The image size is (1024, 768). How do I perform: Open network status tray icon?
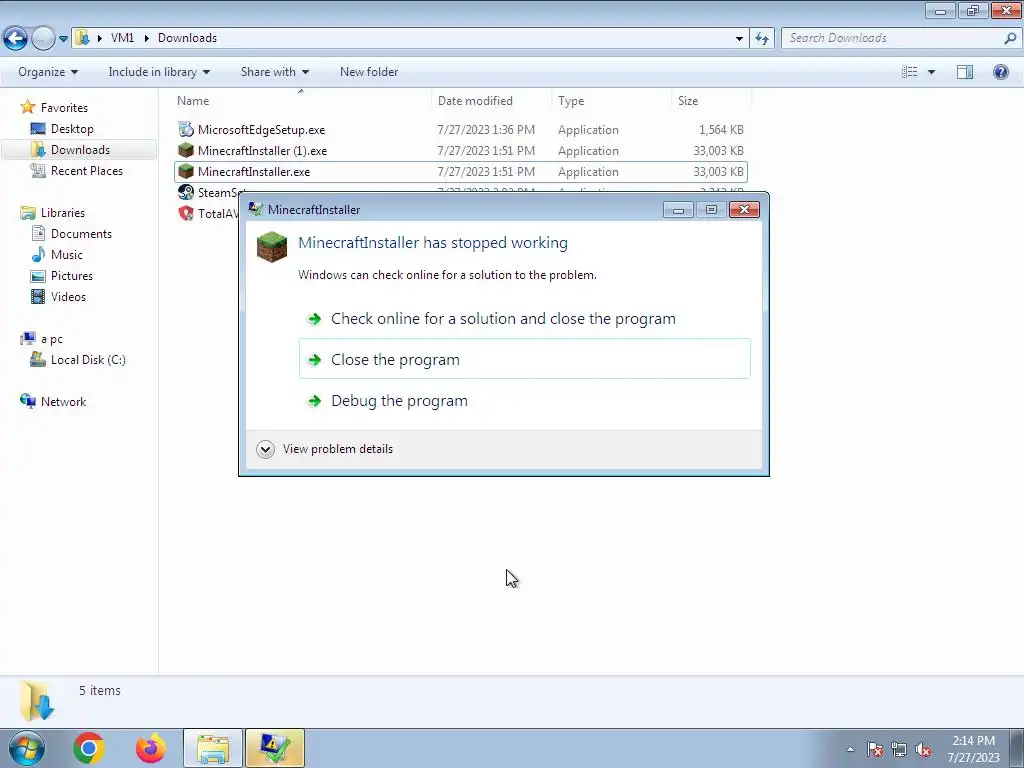click(899, 749)
